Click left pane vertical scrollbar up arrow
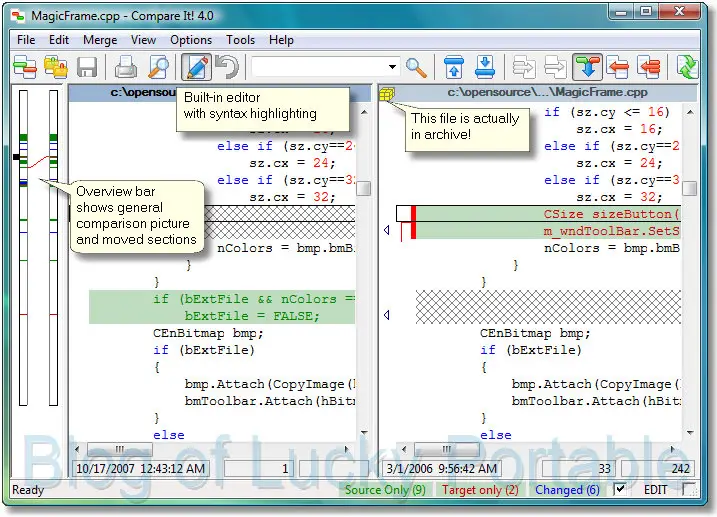 (364, 112)
